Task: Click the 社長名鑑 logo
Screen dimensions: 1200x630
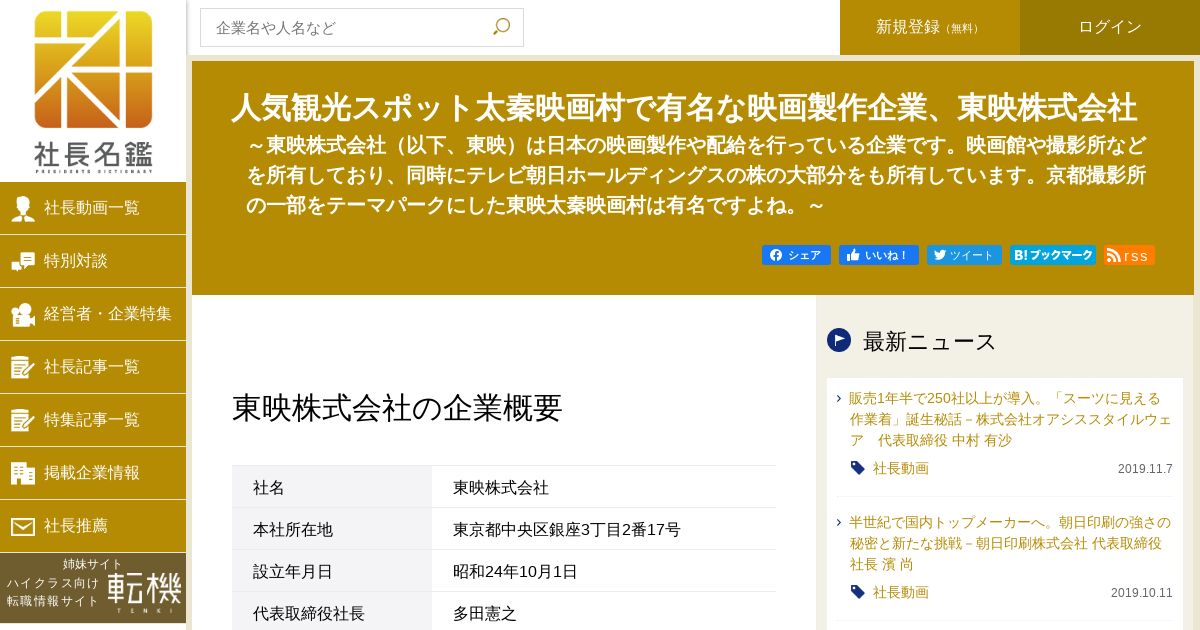Action: pos(93,91)
